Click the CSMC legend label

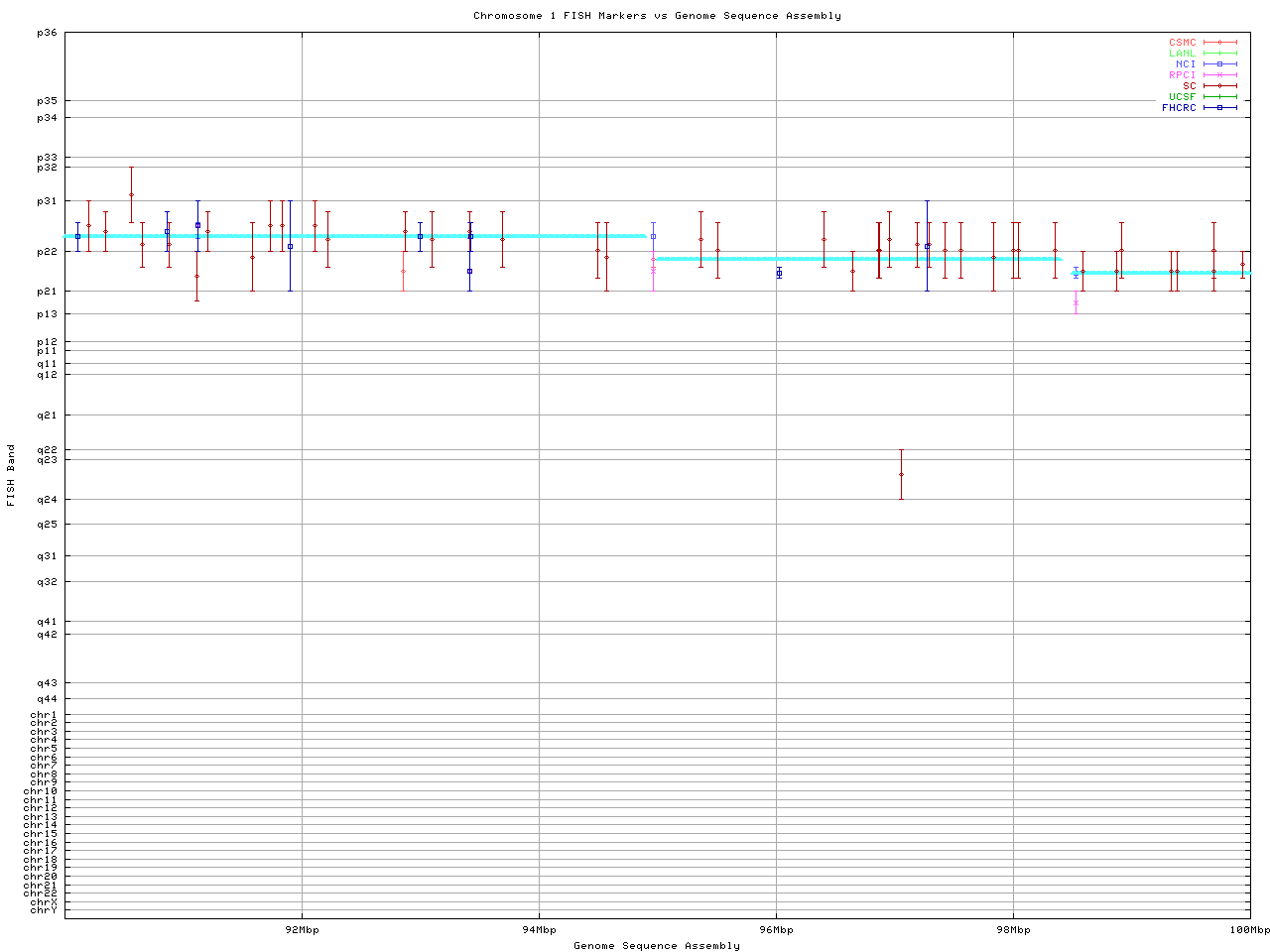1182,43
